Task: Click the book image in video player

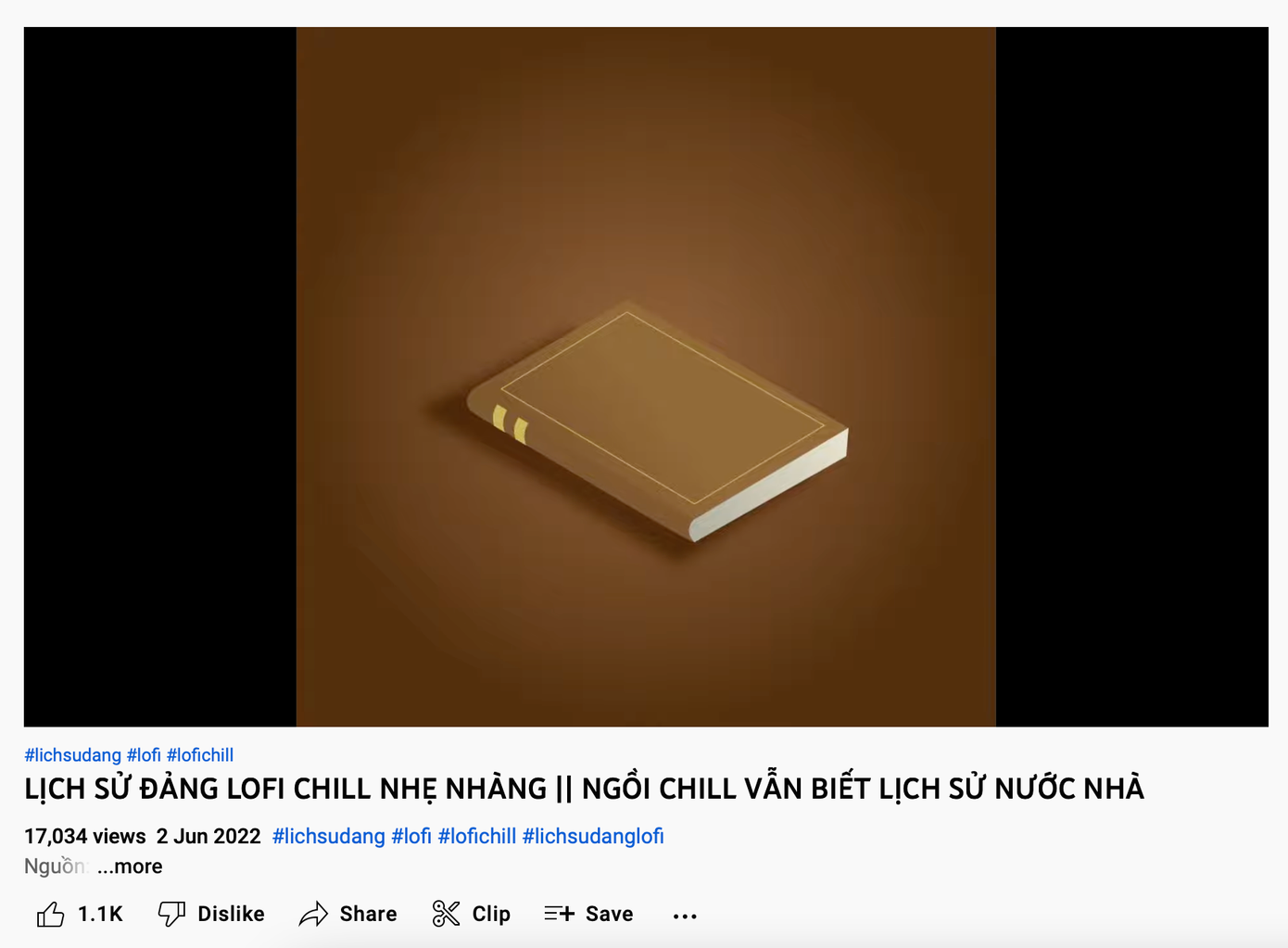Action: tap(658, 420)
